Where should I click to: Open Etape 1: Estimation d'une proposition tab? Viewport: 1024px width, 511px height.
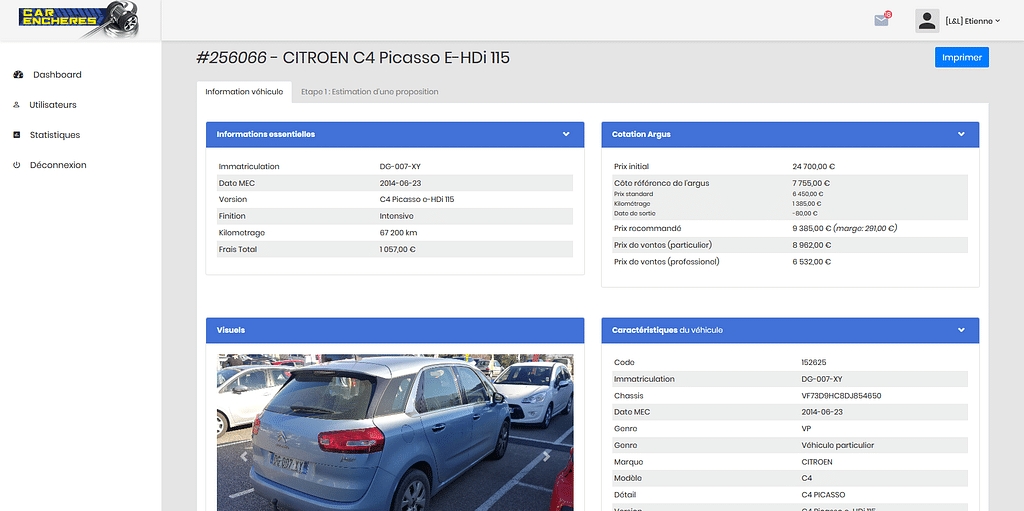(x=369, y=92)
